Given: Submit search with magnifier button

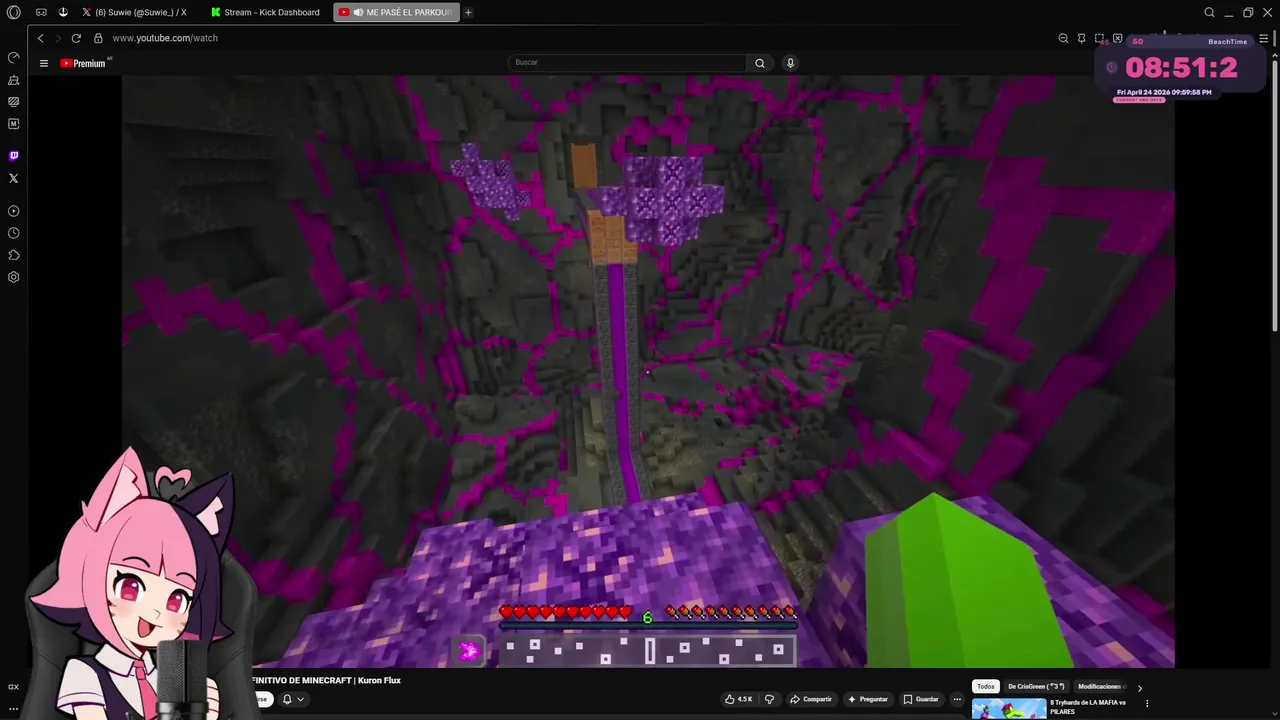Looking at the screenshot, I should [760, 63].
